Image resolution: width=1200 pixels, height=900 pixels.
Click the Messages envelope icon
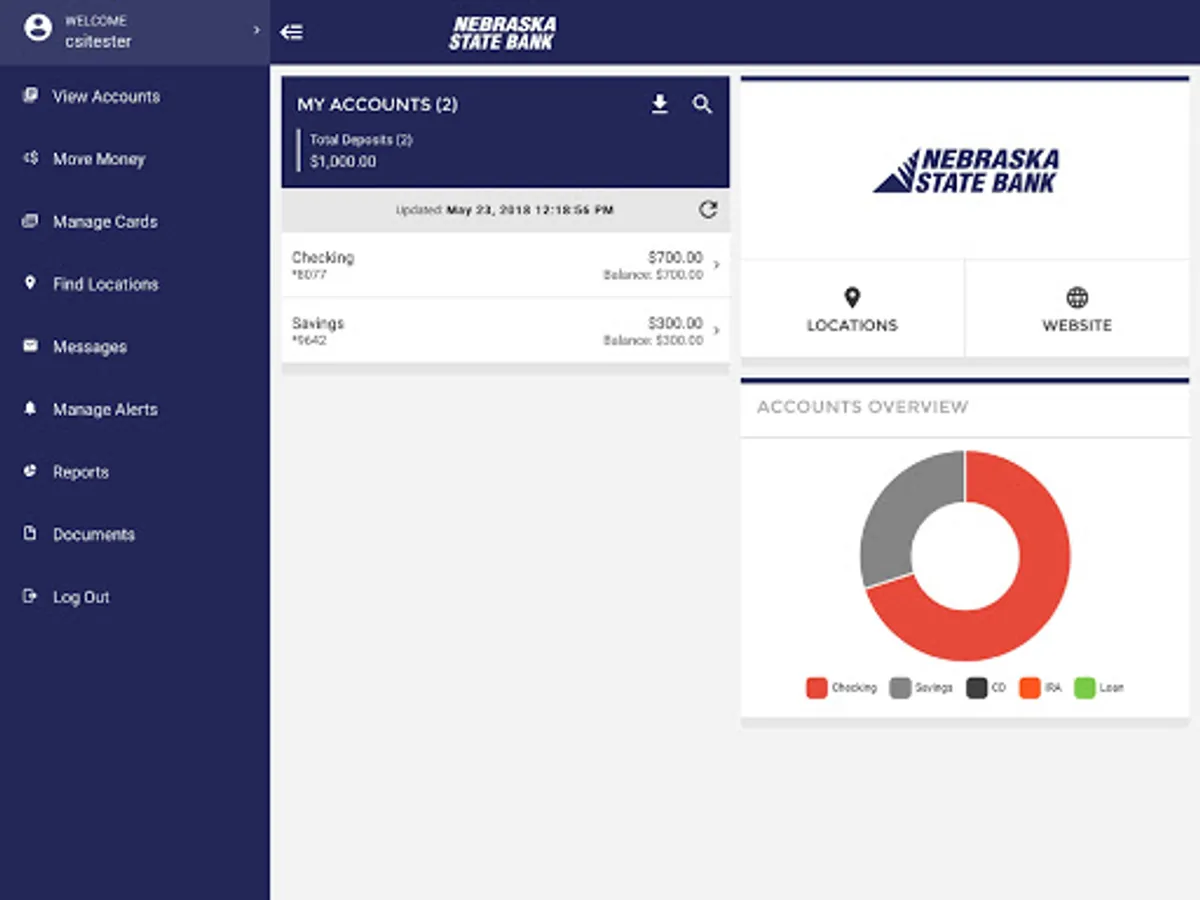[31, 346]
